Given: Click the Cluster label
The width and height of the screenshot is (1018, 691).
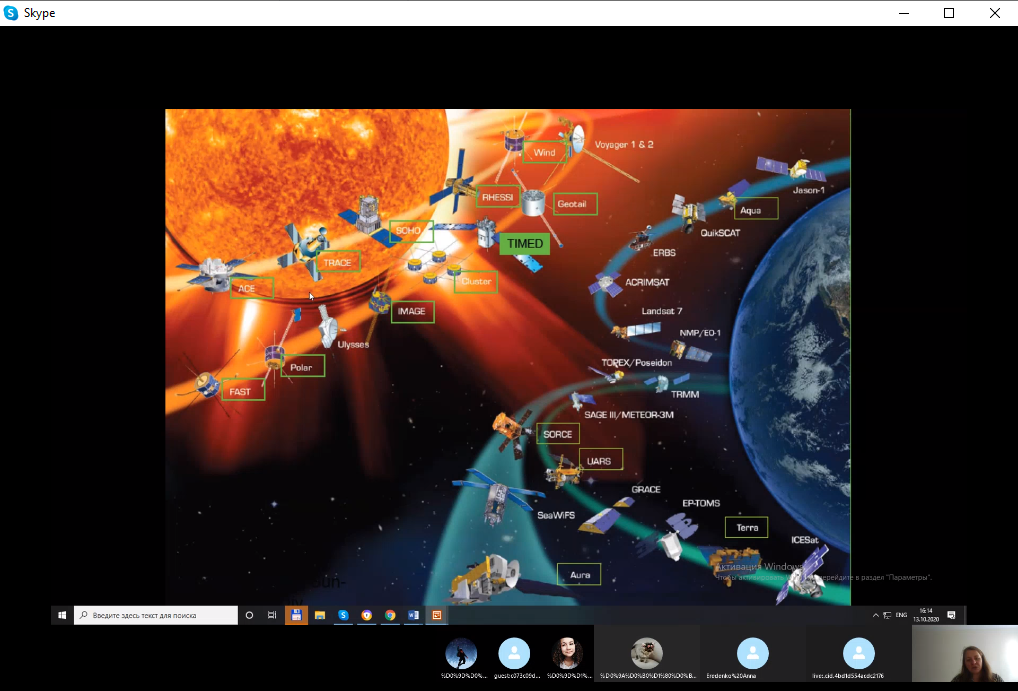Looking at the screenshot, I should [476, 281].
